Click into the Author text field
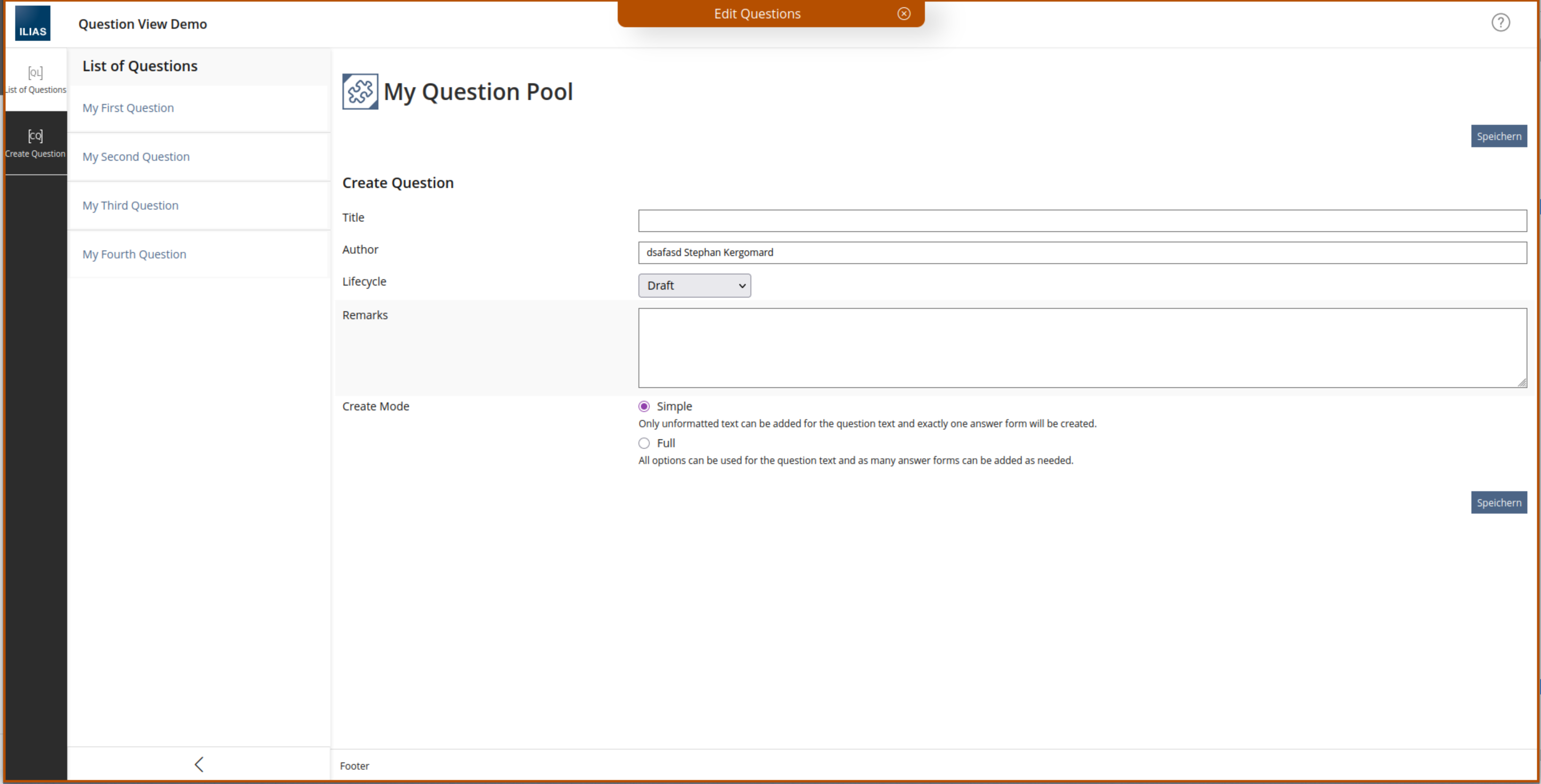1541x784 pixels. [x=1082, y=252]
